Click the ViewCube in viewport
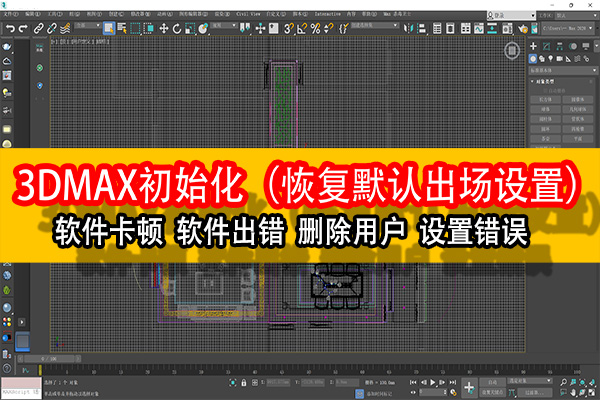Screen dimensions: 600x400 [x=512, y=50]
